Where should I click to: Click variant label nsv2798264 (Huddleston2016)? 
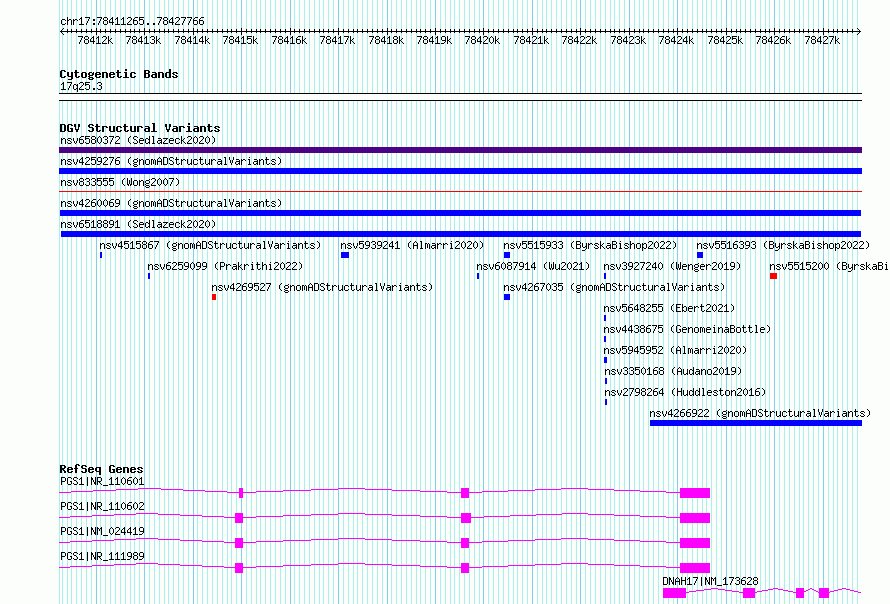coord(685,392)
